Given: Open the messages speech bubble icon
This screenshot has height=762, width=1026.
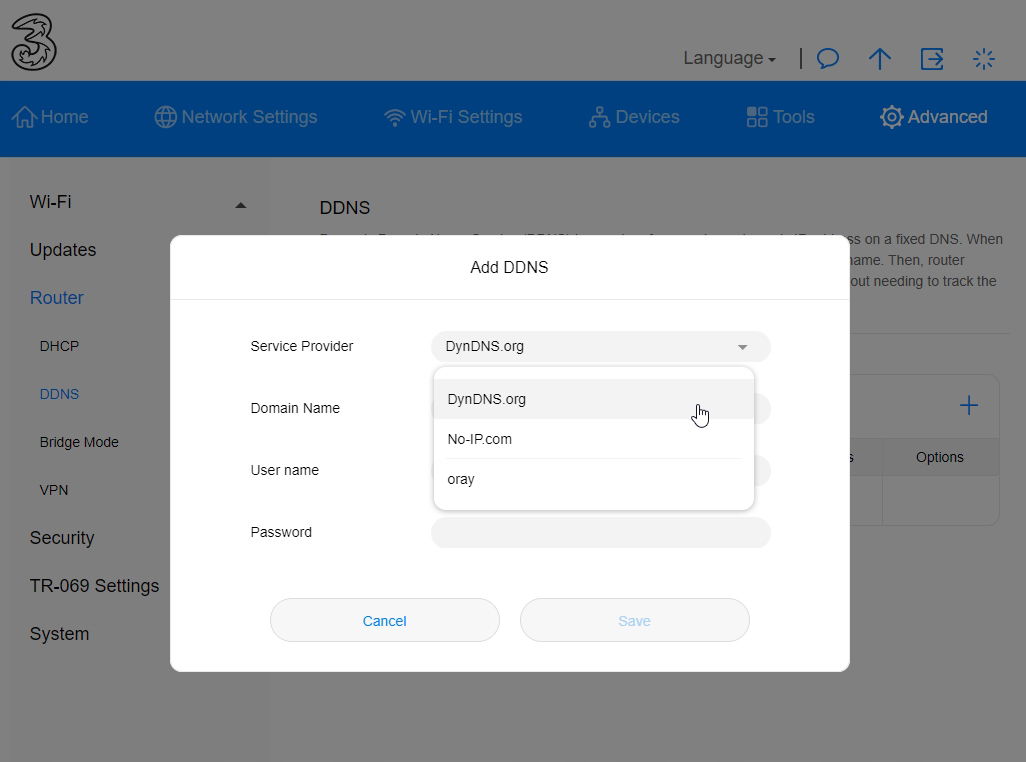Looking at the screenshot, I should tap(828, 59).
